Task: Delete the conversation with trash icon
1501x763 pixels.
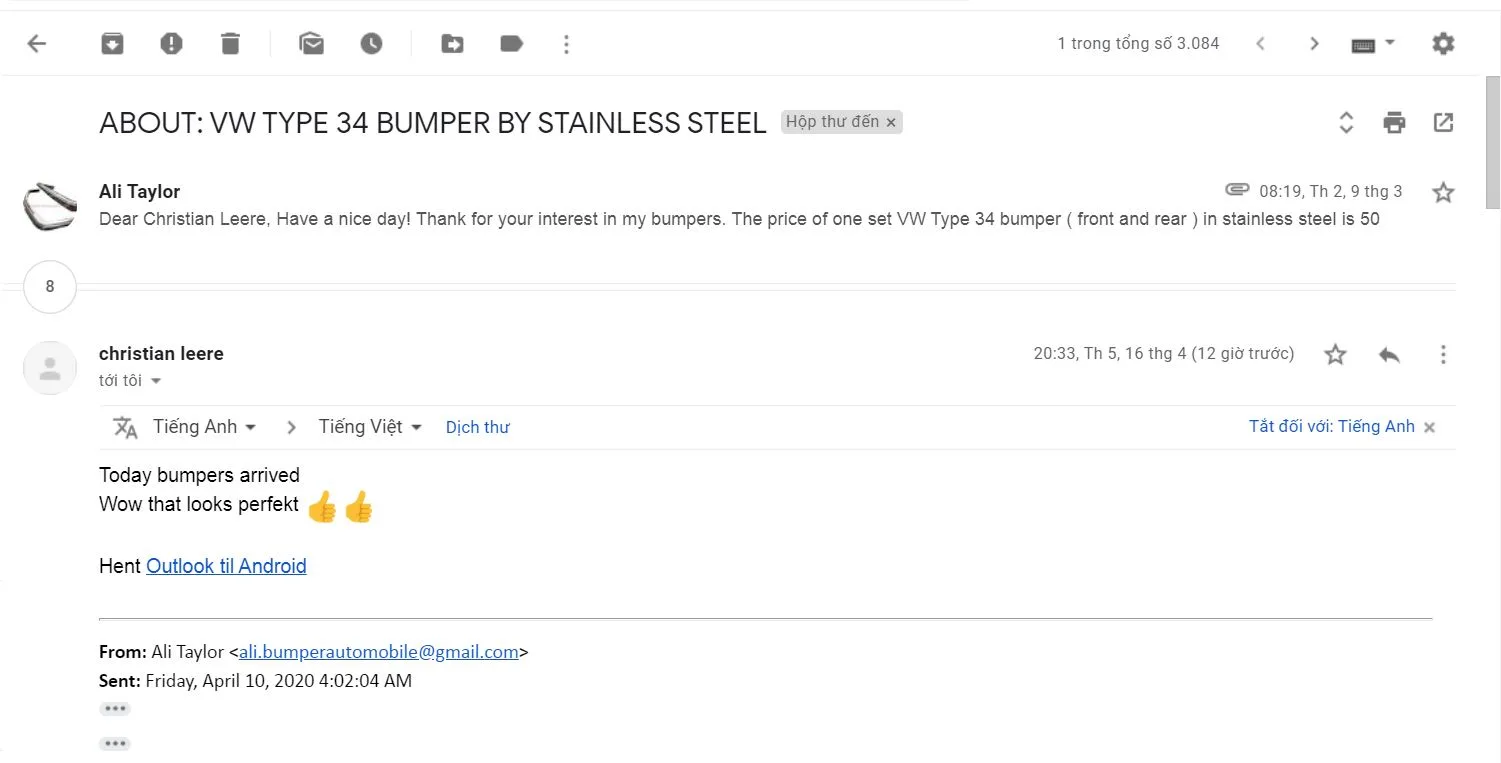Action: [x=231, y=44]
